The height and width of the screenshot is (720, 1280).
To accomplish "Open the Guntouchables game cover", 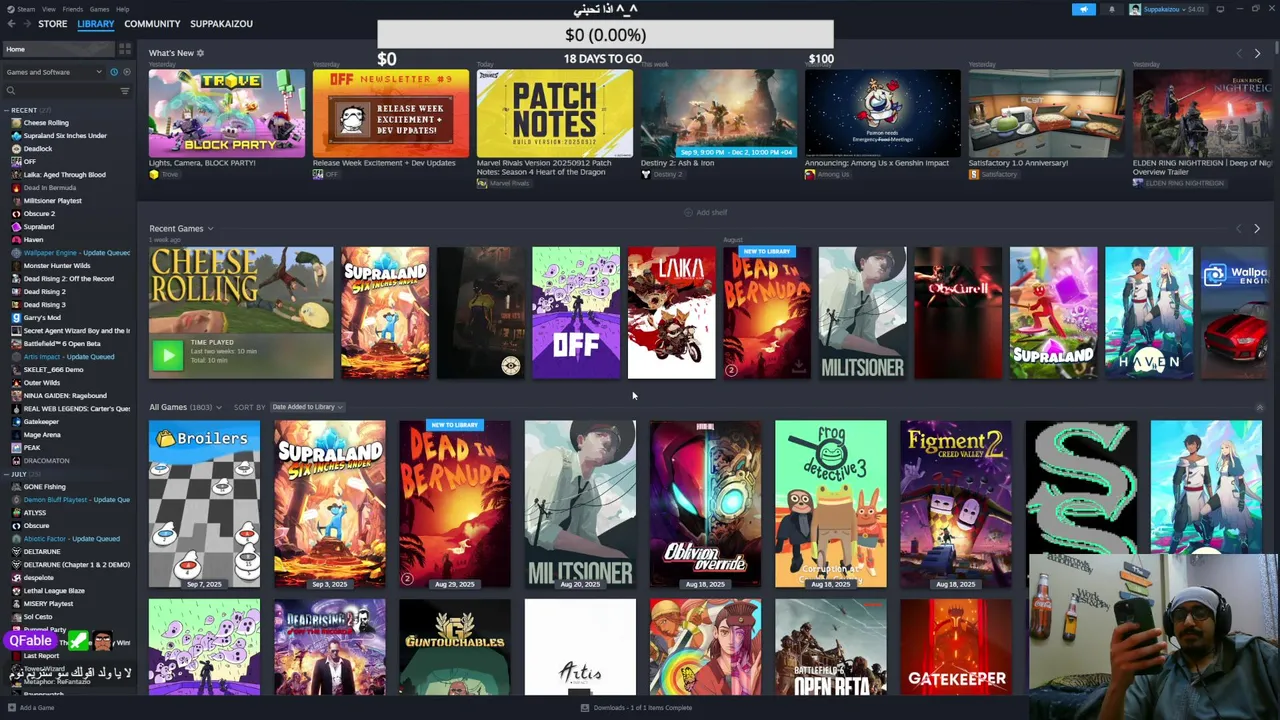I will click(454, 647).
